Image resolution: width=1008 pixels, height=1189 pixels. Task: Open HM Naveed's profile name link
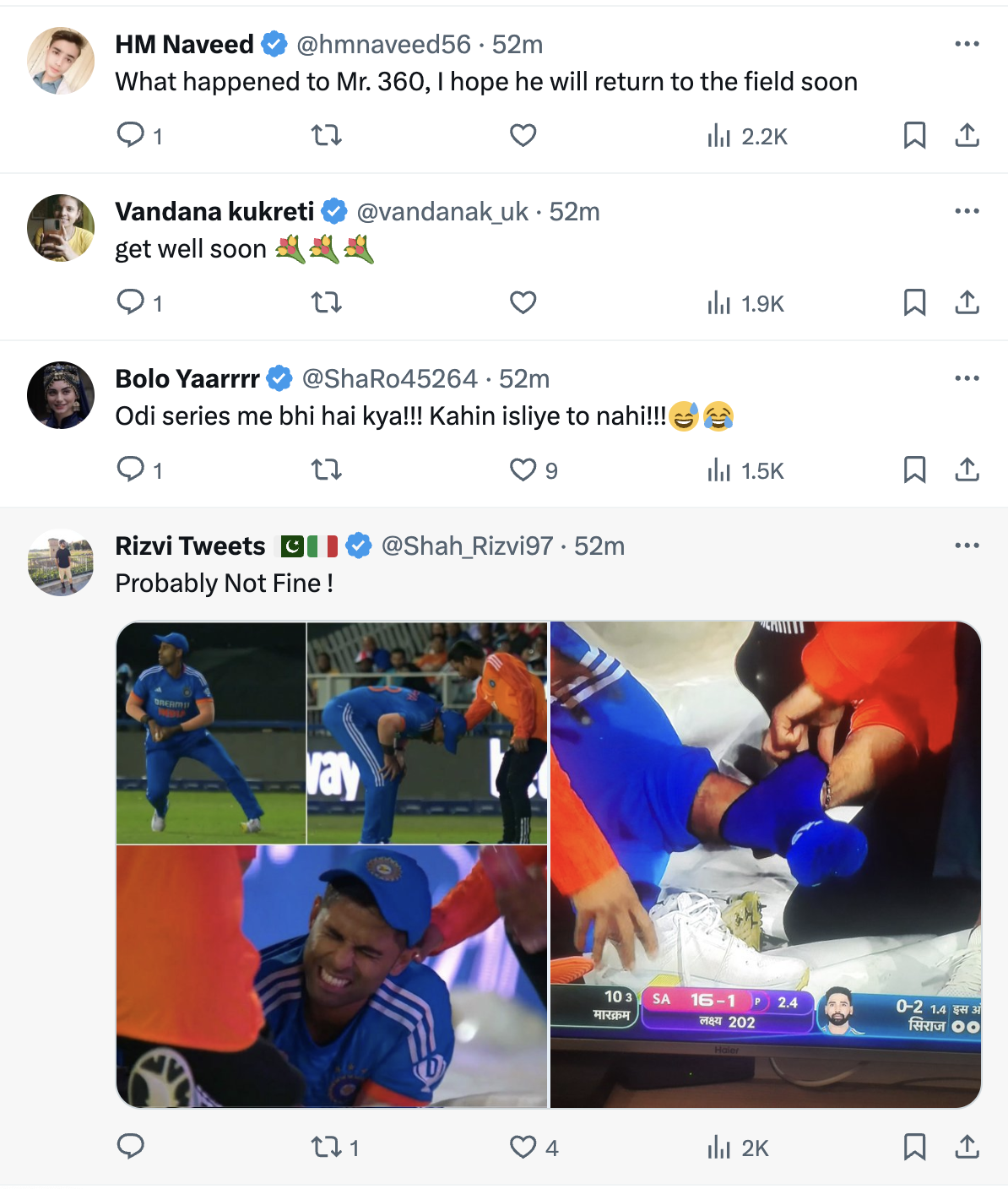click(184, 44)
